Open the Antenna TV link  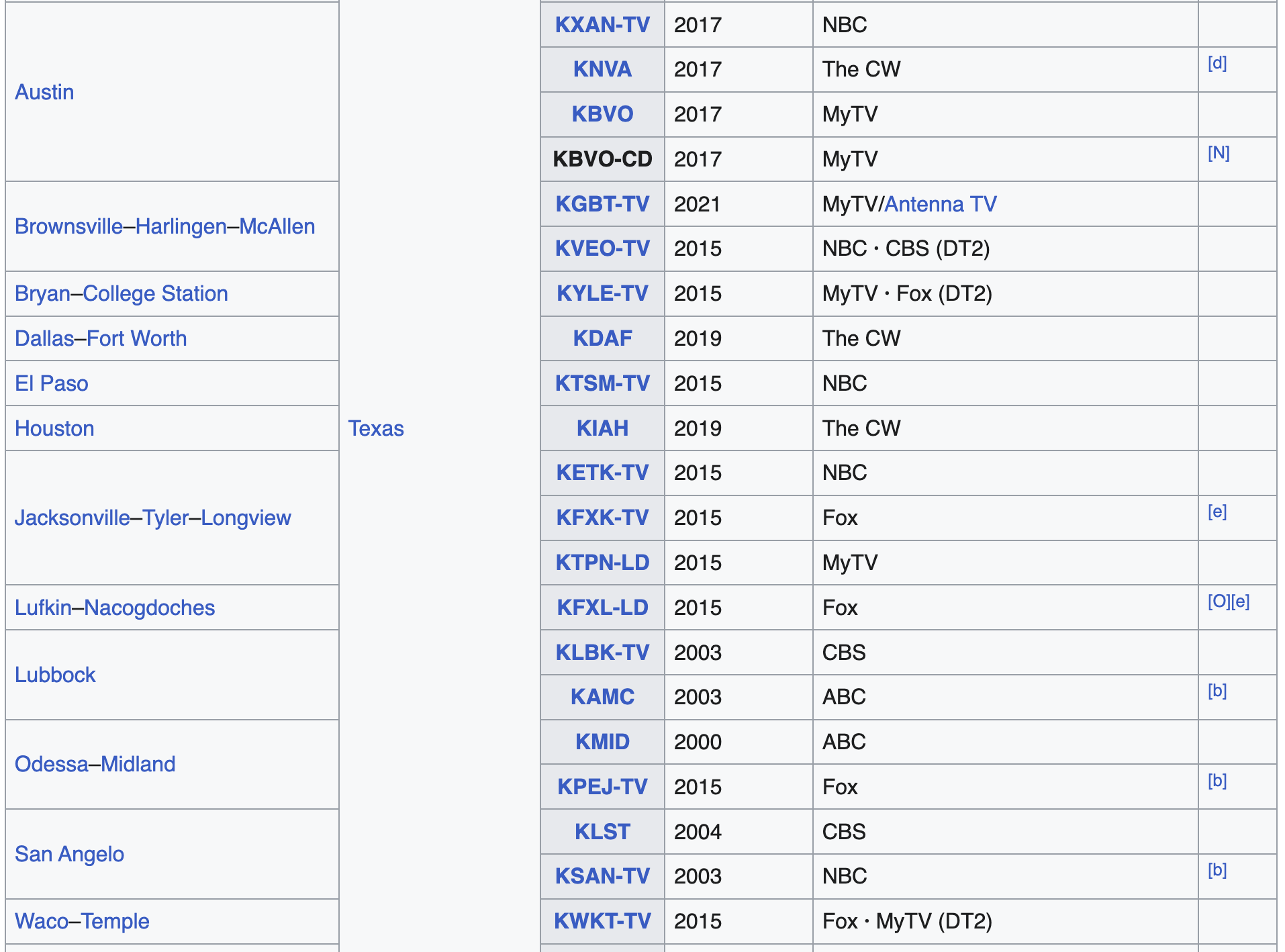coord(941,204)
